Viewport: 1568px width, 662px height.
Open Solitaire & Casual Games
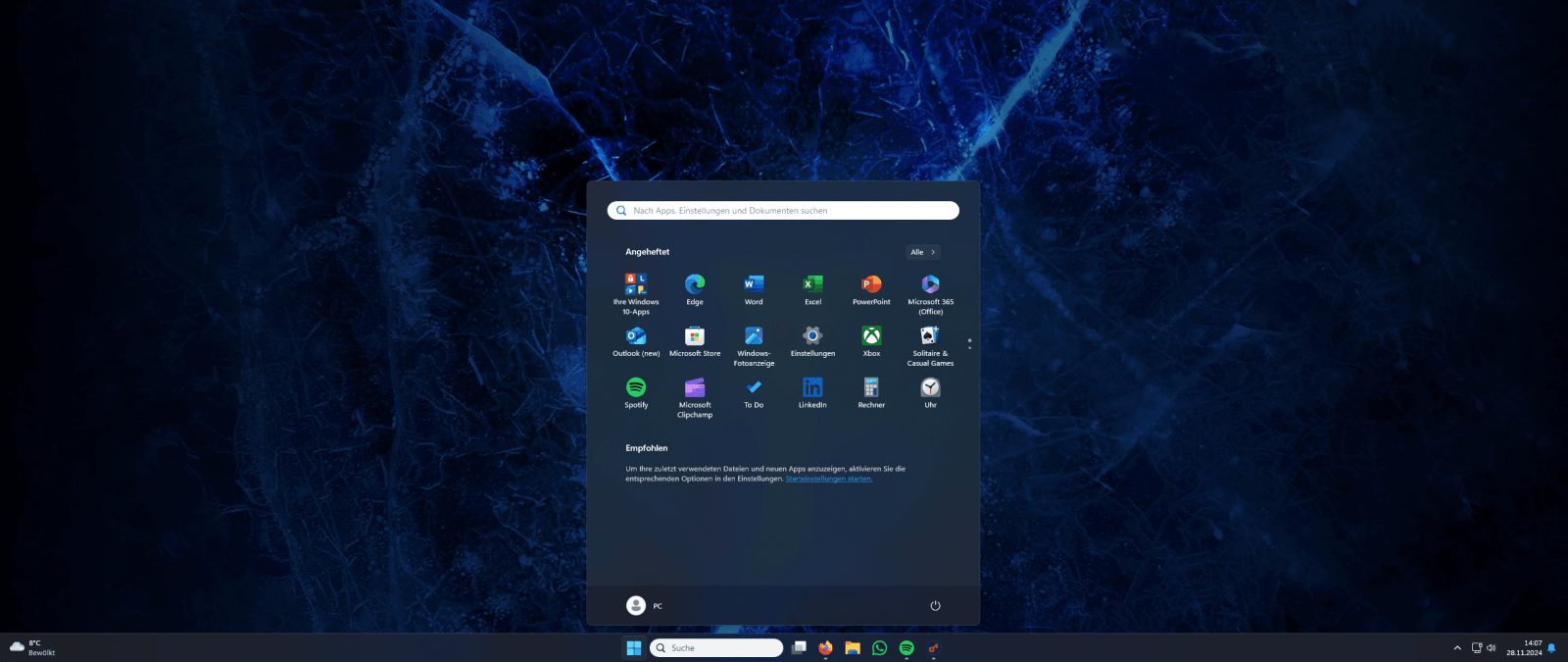[x=930, y=346]
